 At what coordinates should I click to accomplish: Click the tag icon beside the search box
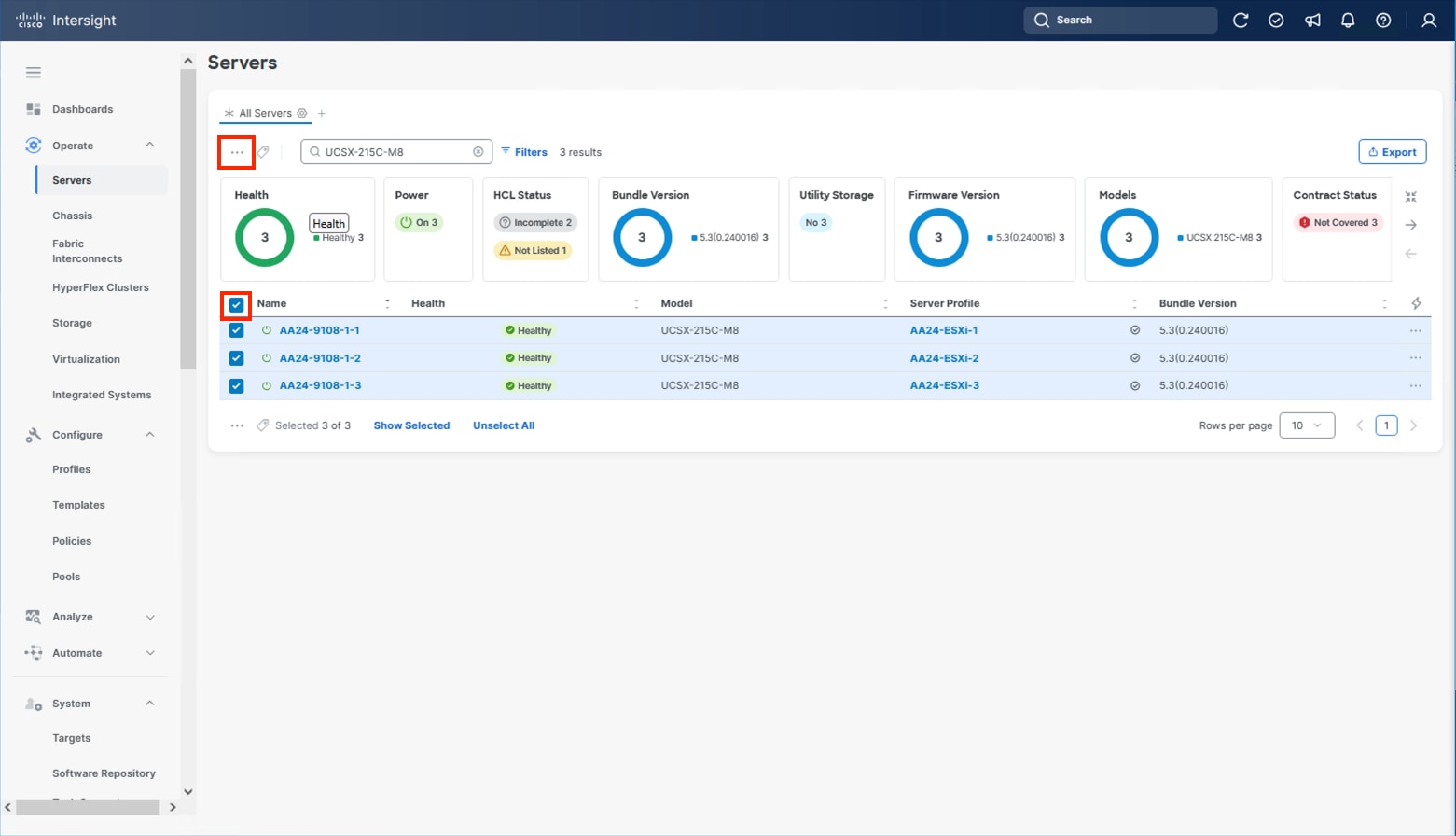point(264,152)
